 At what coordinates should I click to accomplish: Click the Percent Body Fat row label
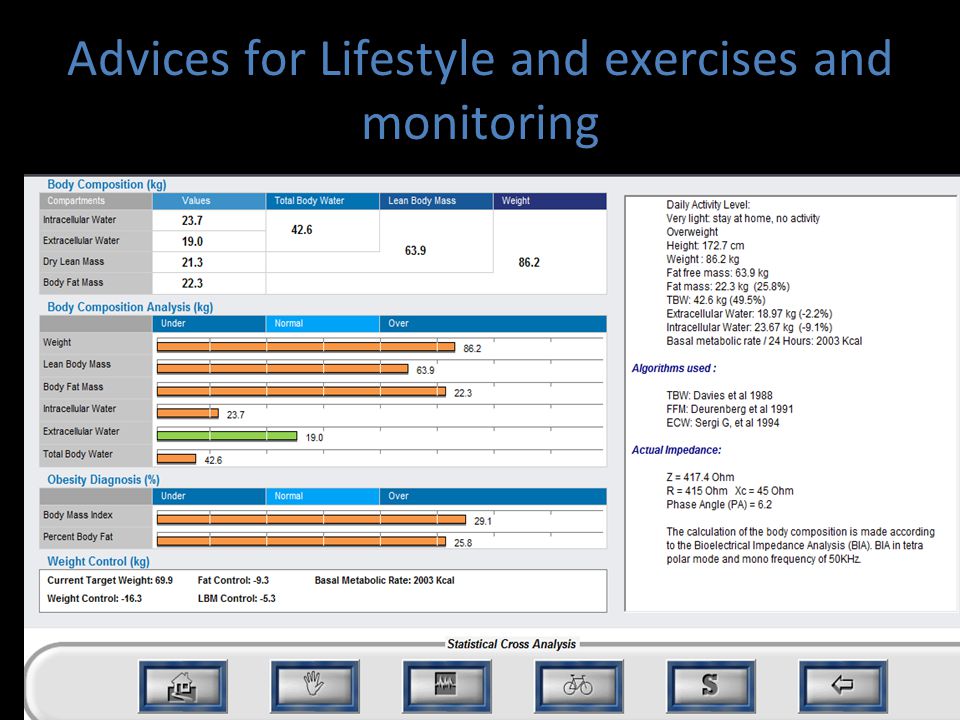click(x=78, y=536)
